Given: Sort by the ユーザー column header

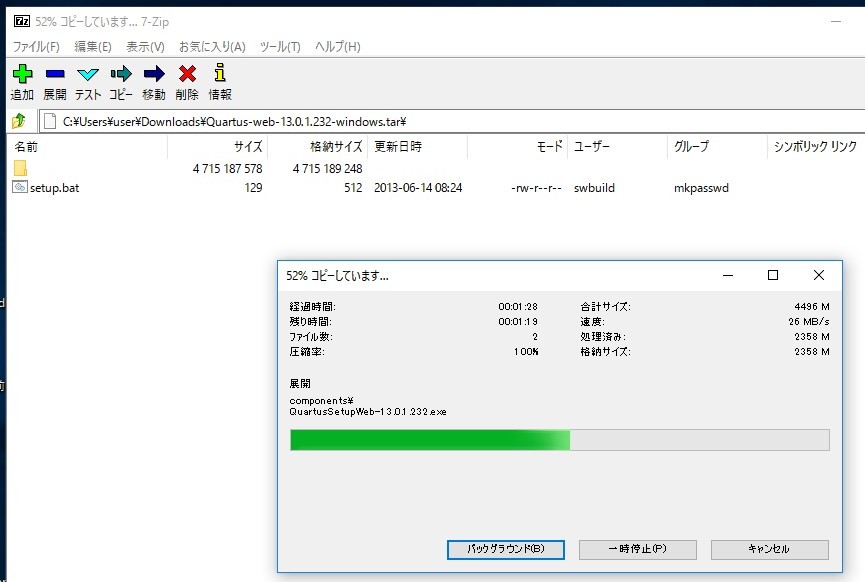Looking at the screenshot, I should [617, 147].
